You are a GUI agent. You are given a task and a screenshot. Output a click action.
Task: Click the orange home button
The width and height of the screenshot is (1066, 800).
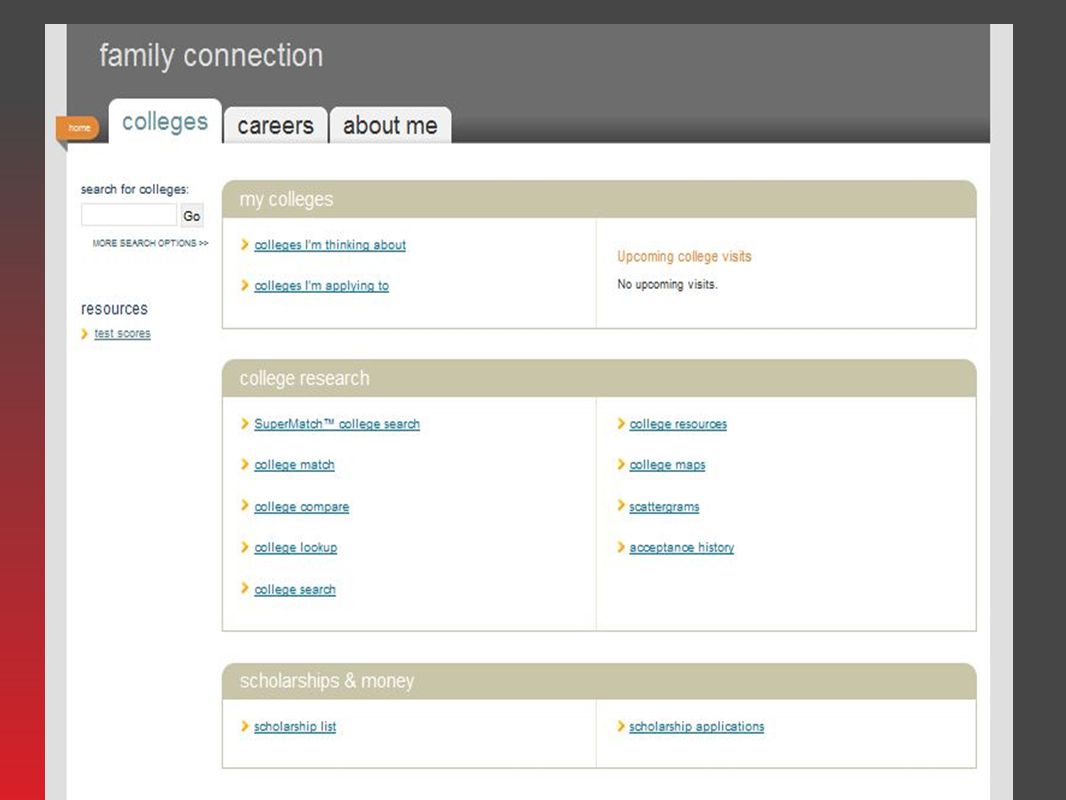[x=78, y=128]
